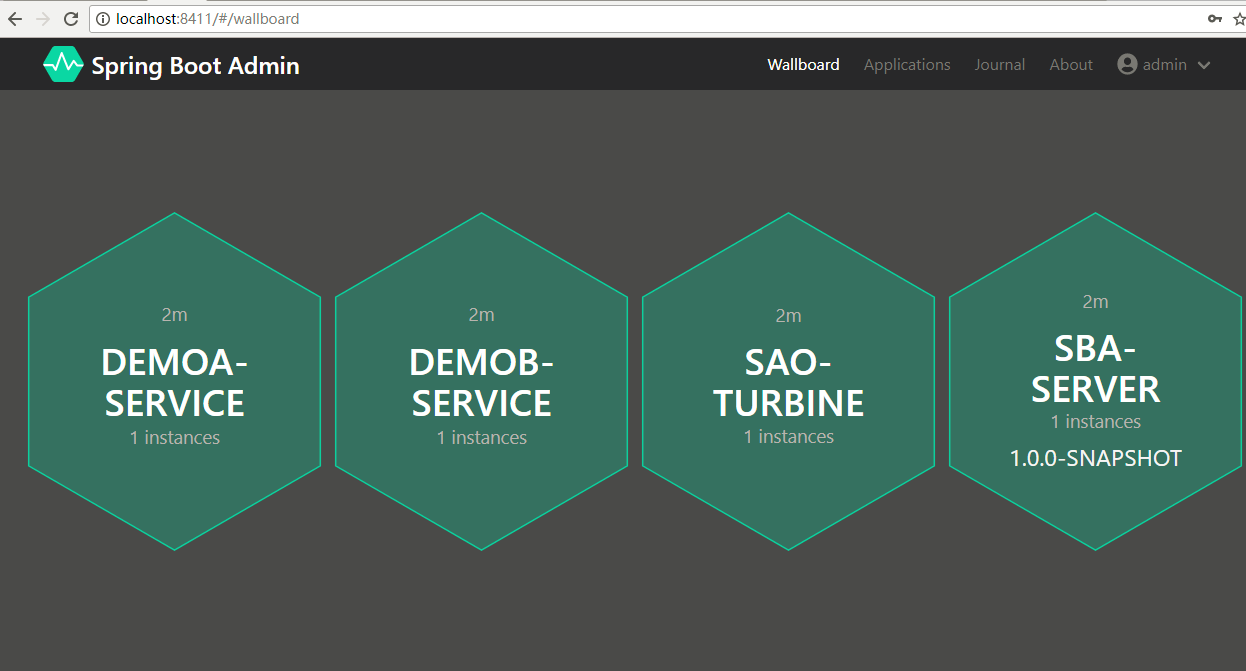The image size is (1246, 671).
Task: Click the admin user avatar icon
Action: click(1128, 64)
